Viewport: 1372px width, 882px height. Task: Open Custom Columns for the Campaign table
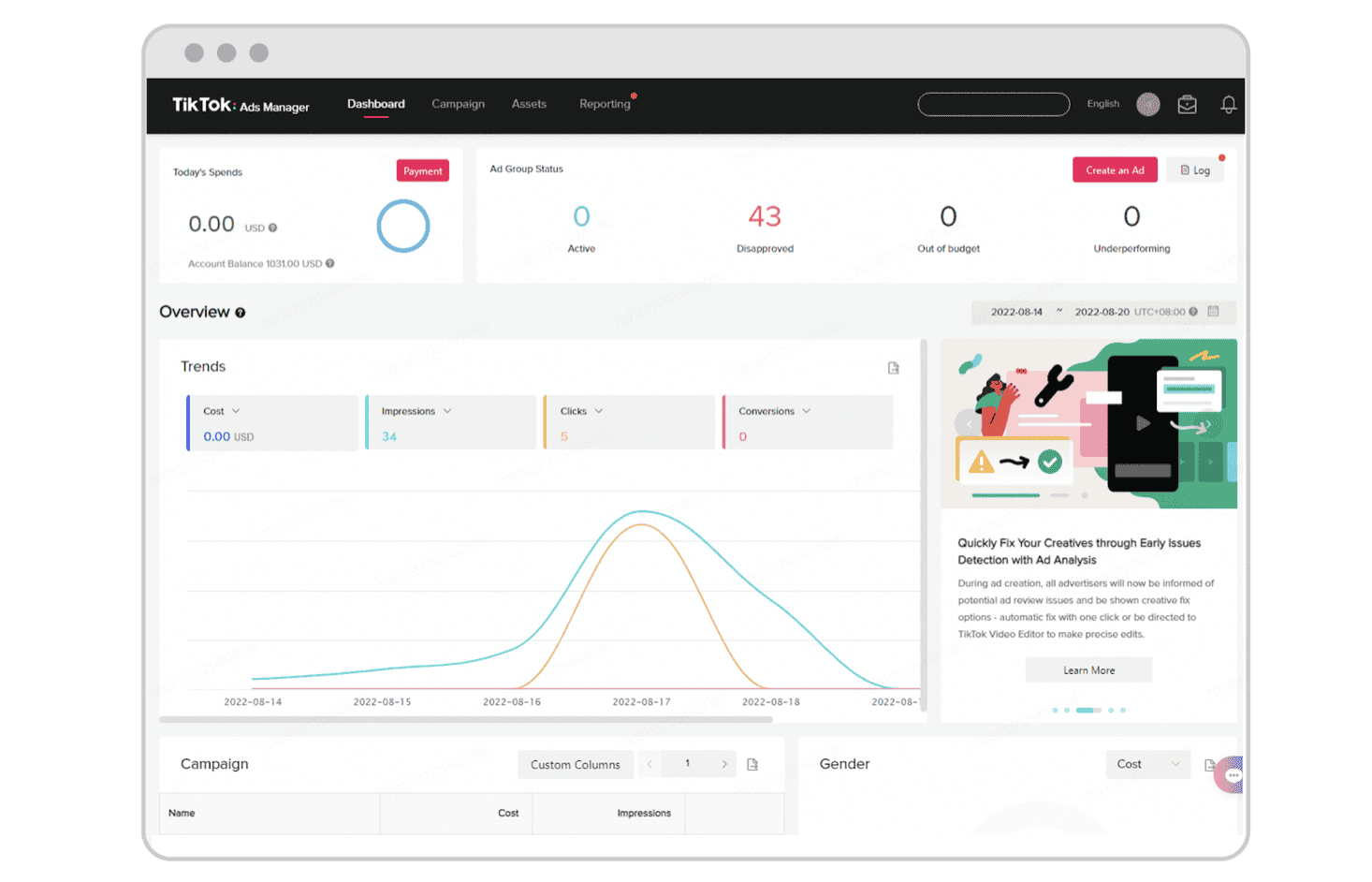[575, 764]
